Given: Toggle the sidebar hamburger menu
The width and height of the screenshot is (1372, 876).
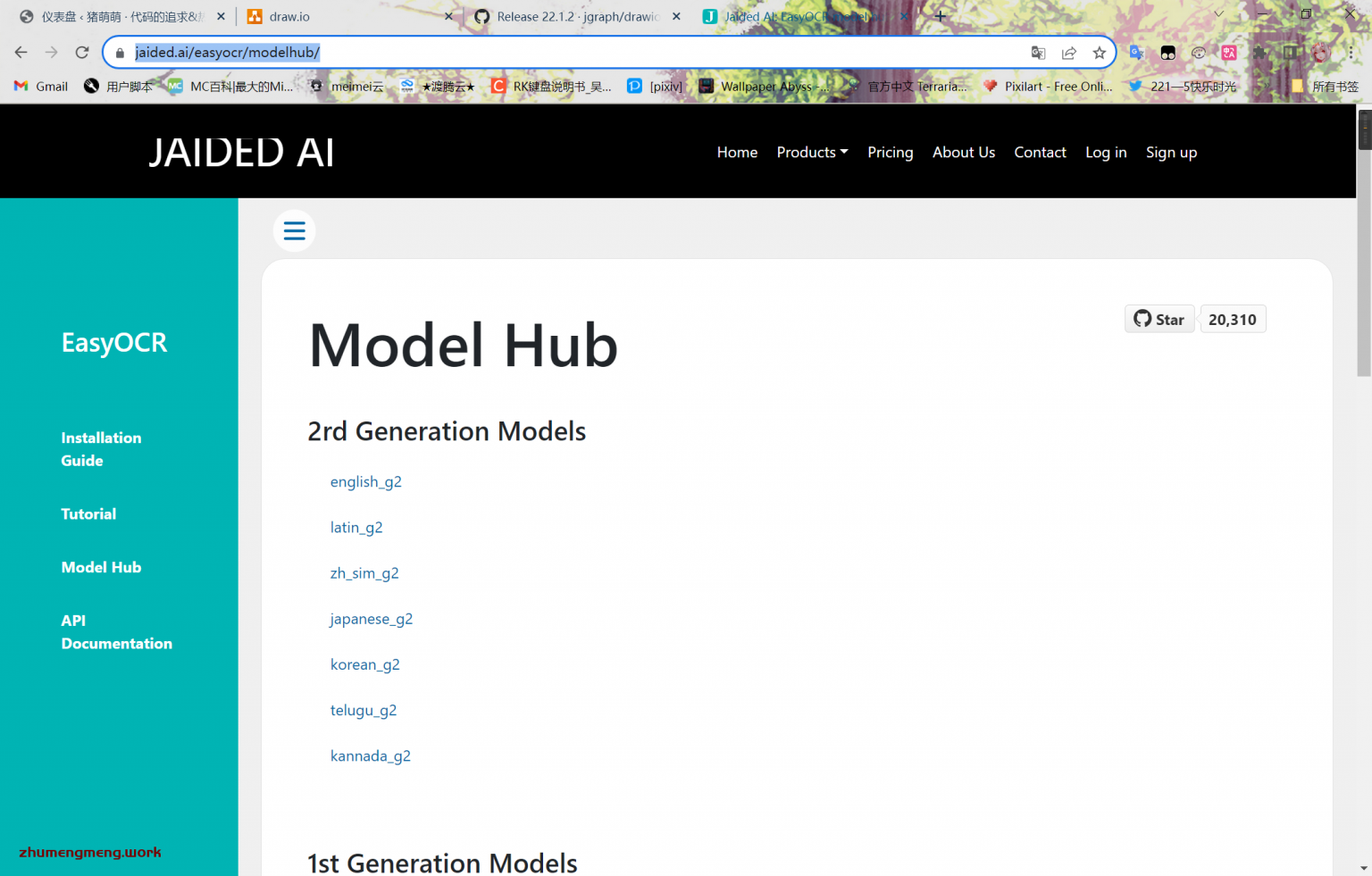Looking at the screenshot, I should 294,231.
